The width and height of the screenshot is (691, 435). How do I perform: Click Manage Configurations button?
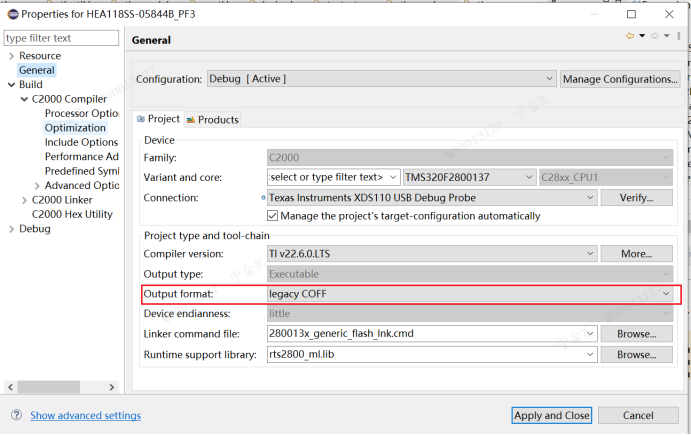(620, 79)
